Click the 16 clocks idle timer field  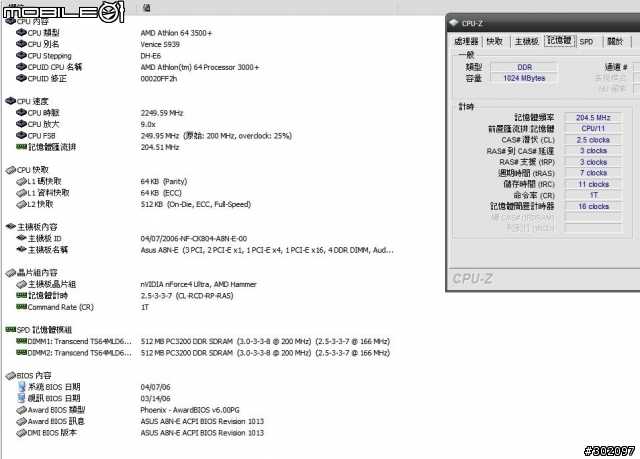593,206
